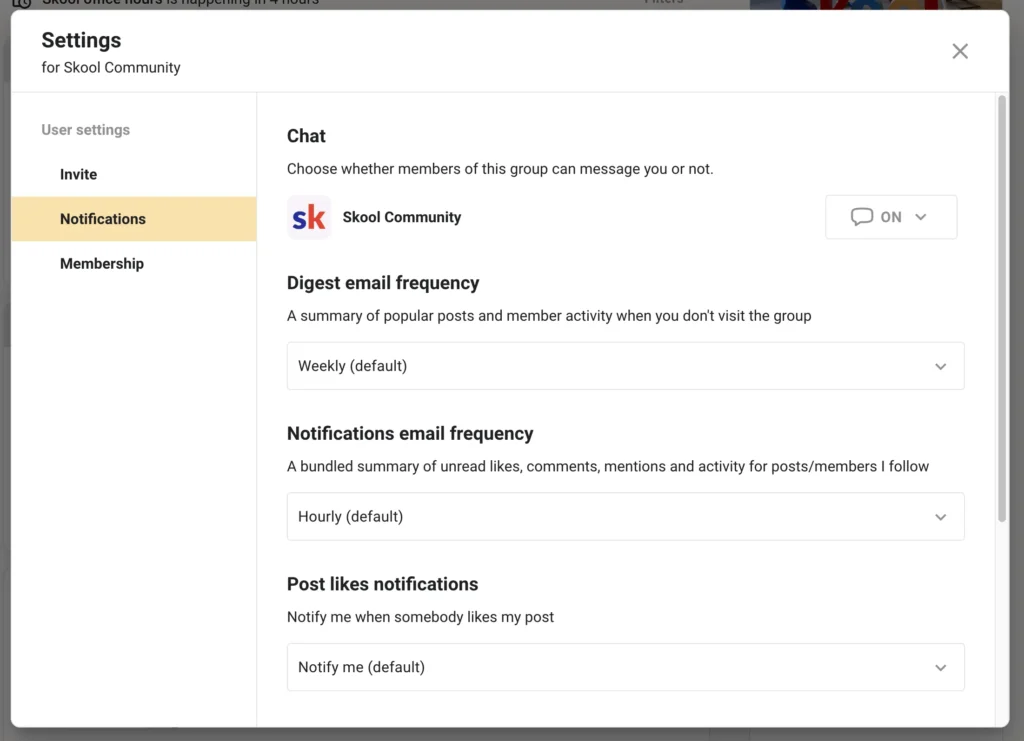This screenshot has height=741, width=1024.
Task: Open the Weekly (default) digest dropdown
Action: (x=625, y=366)
